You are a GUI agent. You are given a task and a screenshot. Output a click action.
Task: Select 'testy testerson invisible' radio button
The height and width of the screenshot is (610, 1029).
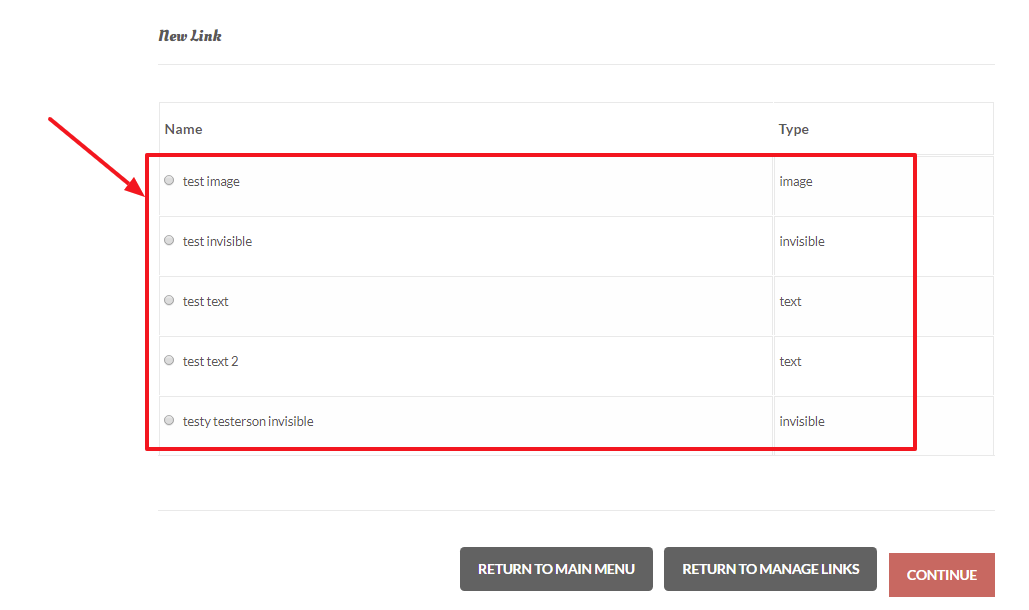(169, 420)
